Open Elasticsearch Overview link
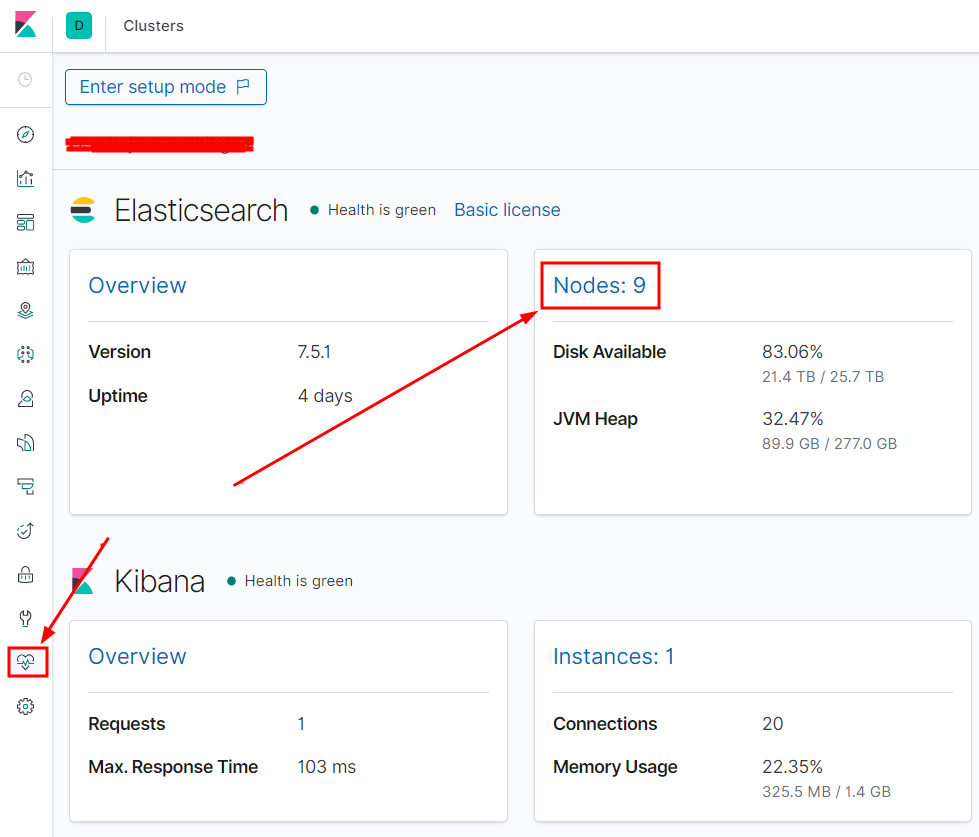The image size is (979, 837). coord(137,285)
